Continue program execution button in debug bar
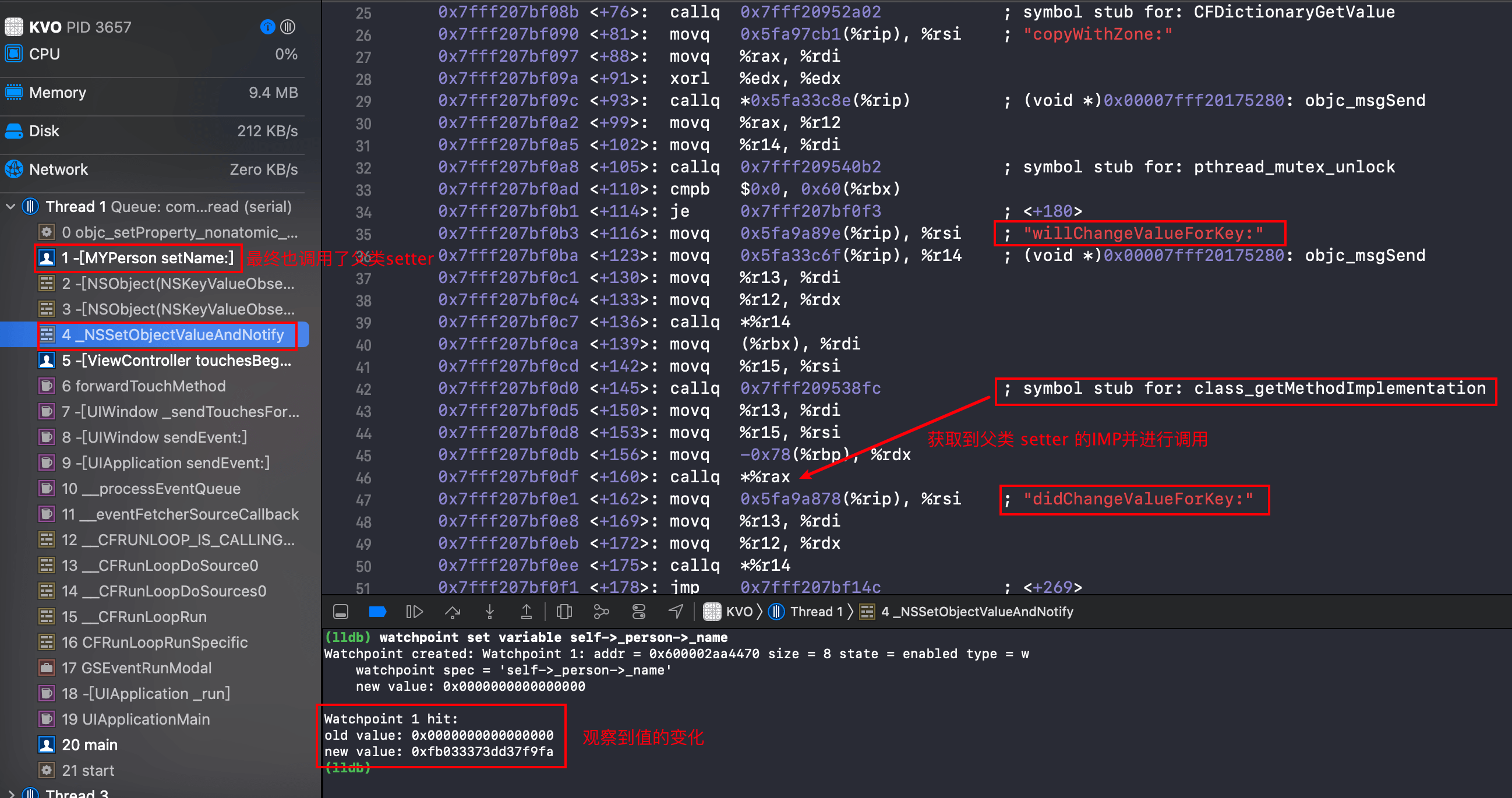1512x798 pixels. [414, 612]
